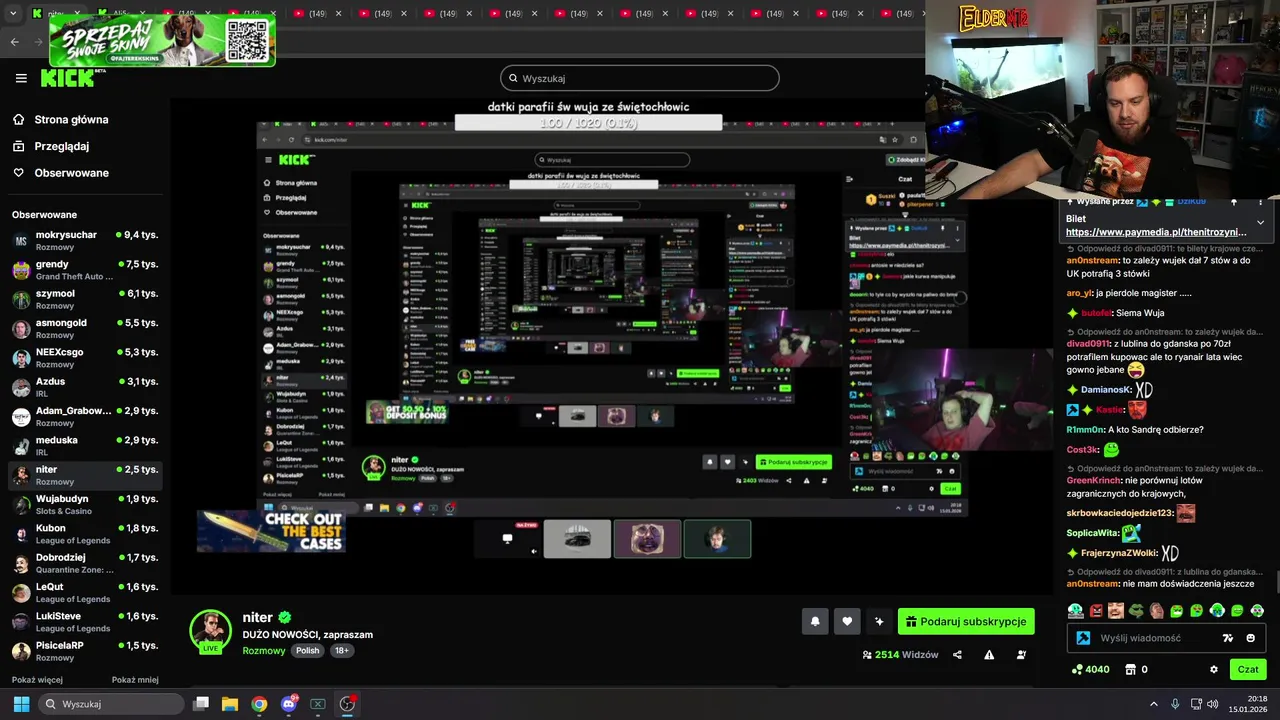The width and height of the screenshot is (1280, 720).
Task: Click the user icon after report
Action: tap(1021, 655)
